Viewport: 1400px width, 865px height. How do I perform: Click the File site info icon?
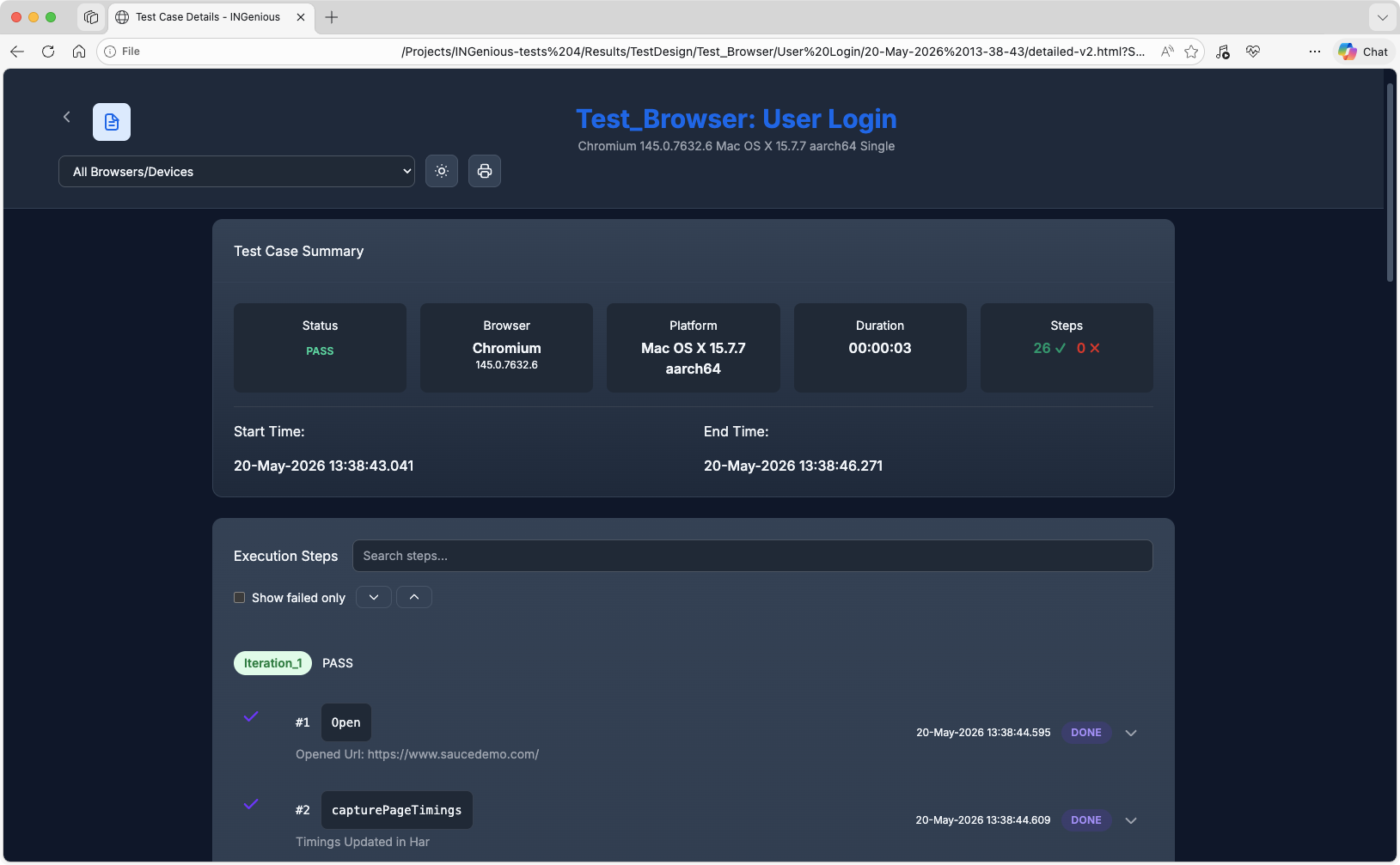110,52
